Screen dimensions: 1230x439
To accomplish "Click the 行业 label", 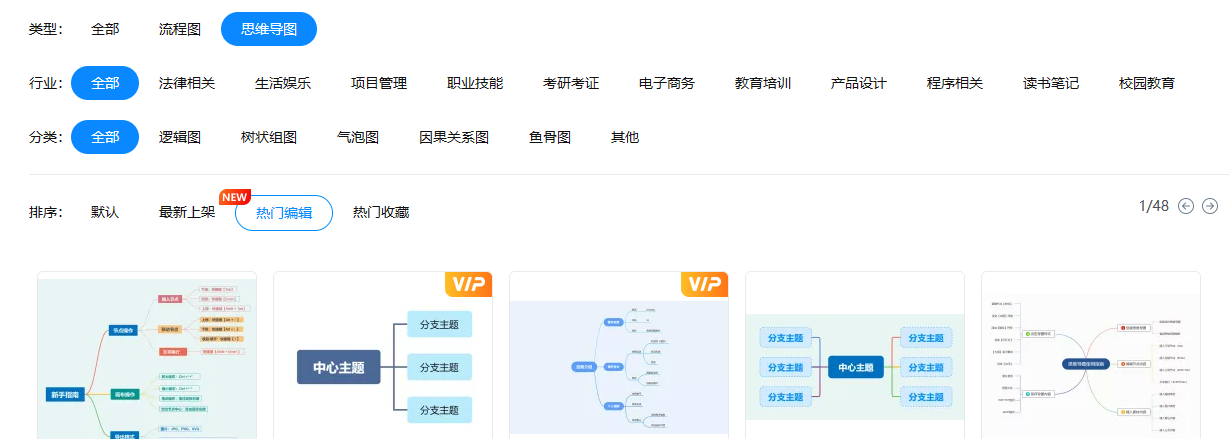I will pos(46,83).
